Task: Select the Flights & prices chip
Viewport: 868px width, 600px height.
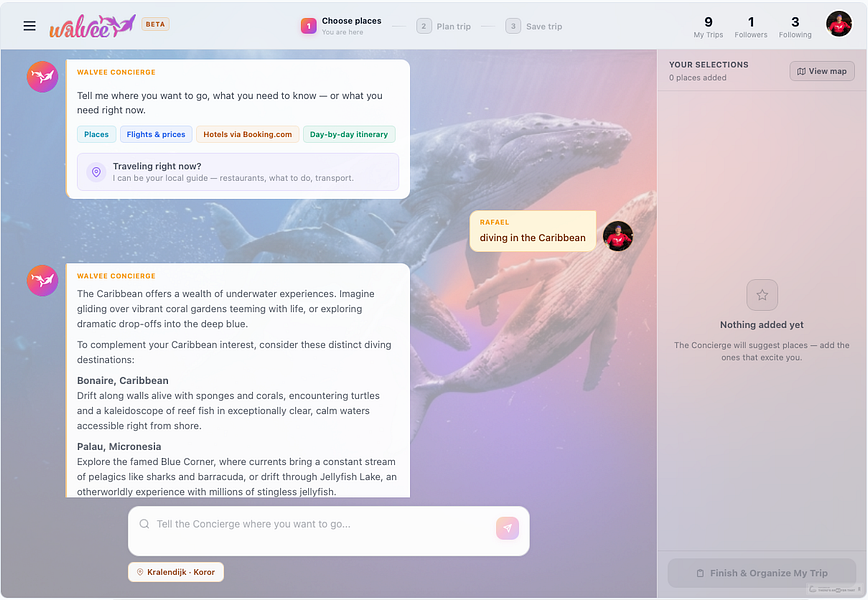Action: coord(156,135)
